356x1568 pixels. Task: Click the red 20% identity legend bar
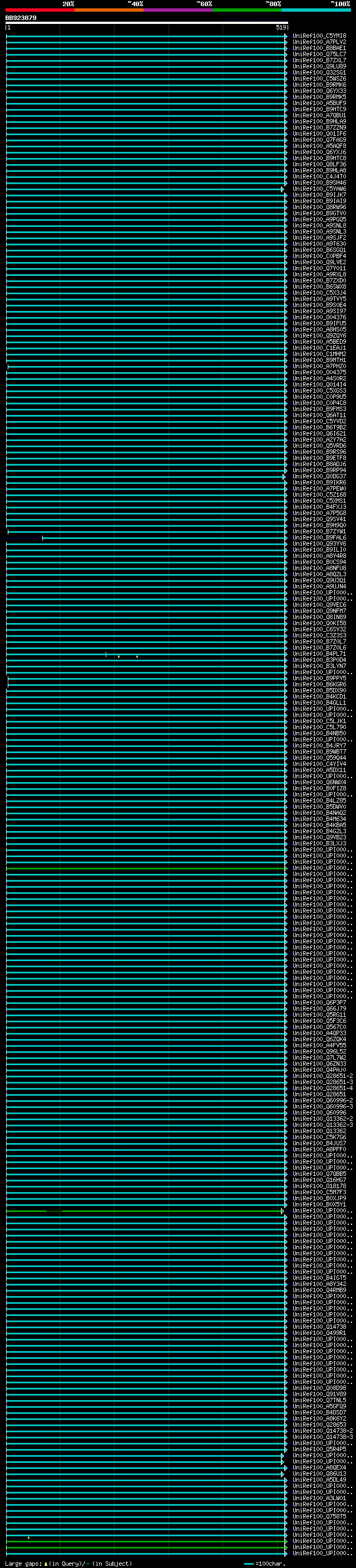pos(39,10)
